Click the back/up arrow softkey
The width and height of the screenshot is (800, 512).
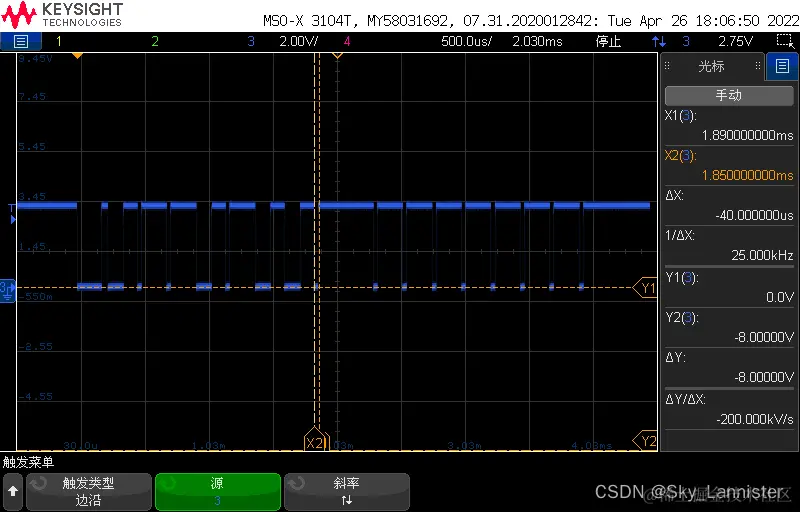tap(13, 491)
